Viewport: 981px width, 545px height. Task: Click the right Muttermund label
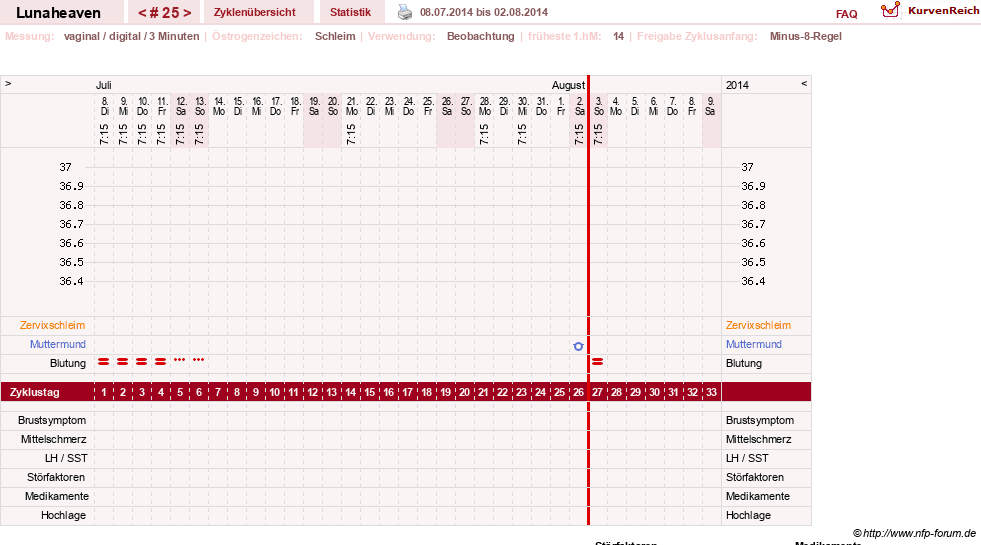point(753,344)
